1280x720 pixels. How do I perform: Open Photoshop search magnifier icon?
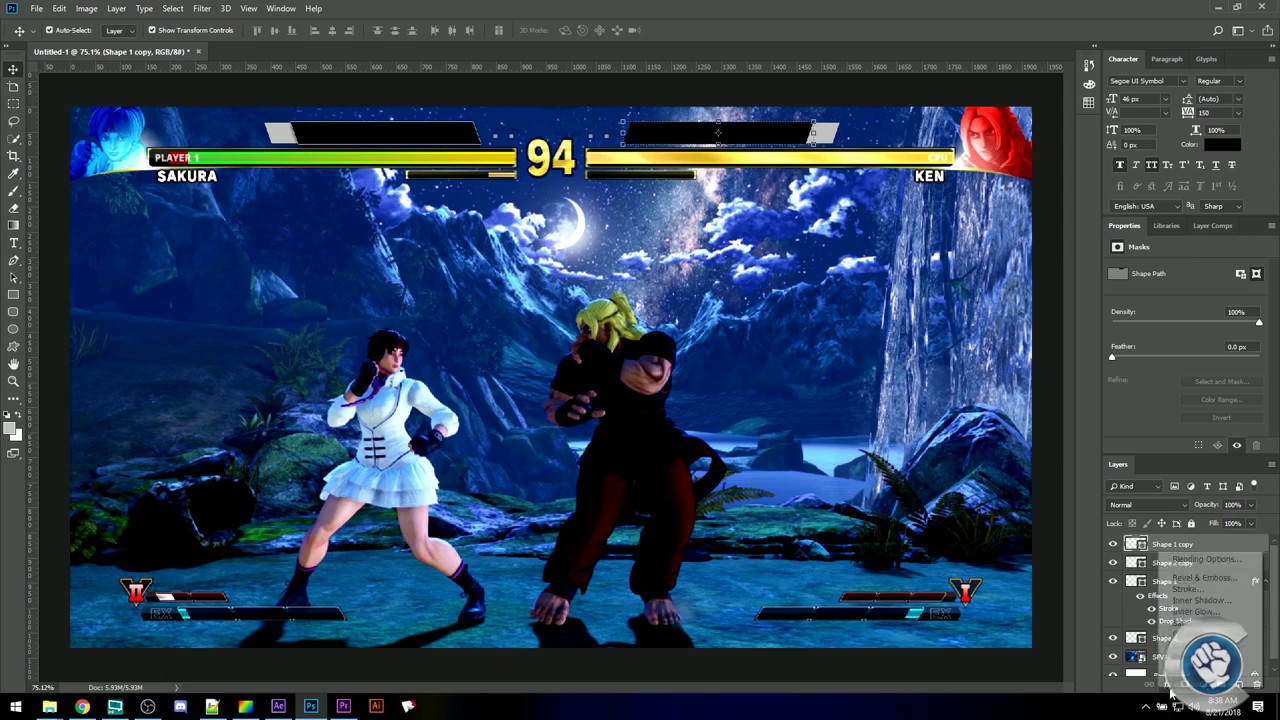pyautogui.click(x=1218, y=30)
